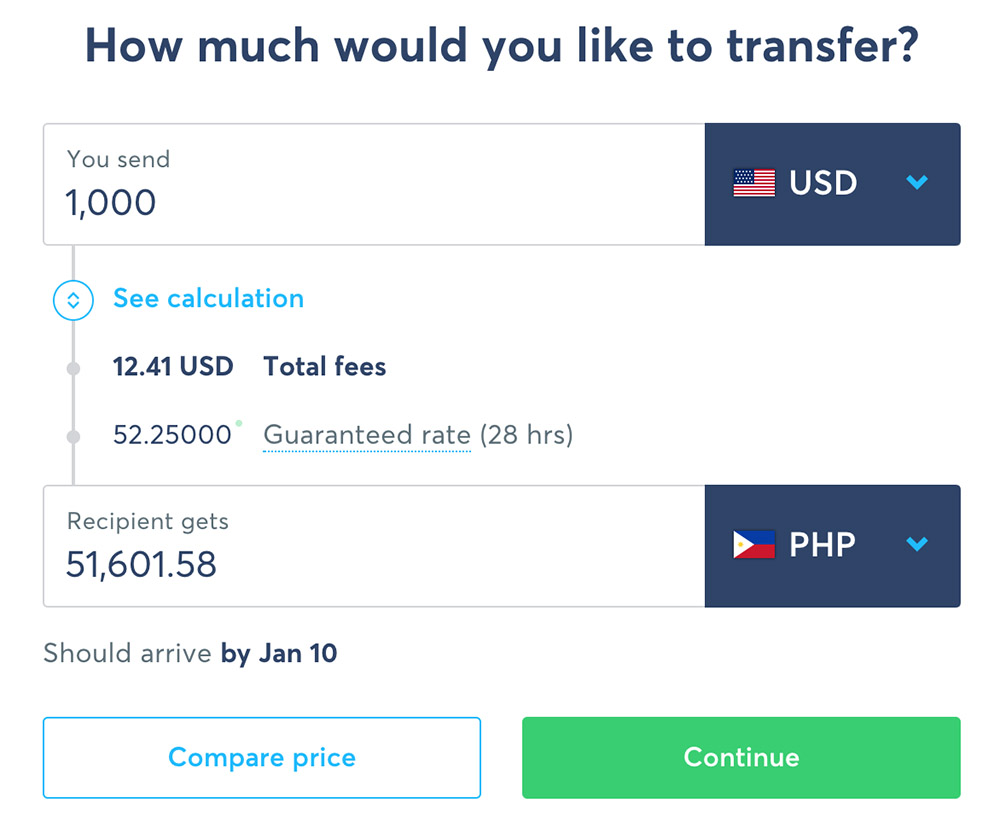Open the PHP currency dropdown chevron
Viewport: 1000px width, 838px height.
(x=916, y=544)
